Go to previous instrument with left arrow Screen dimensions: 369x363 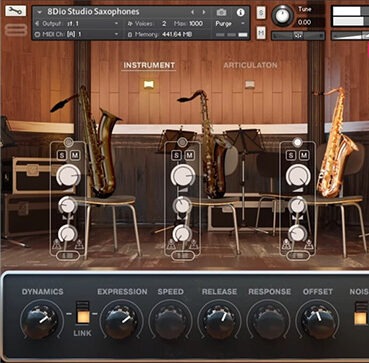click(x=192, y=12)
